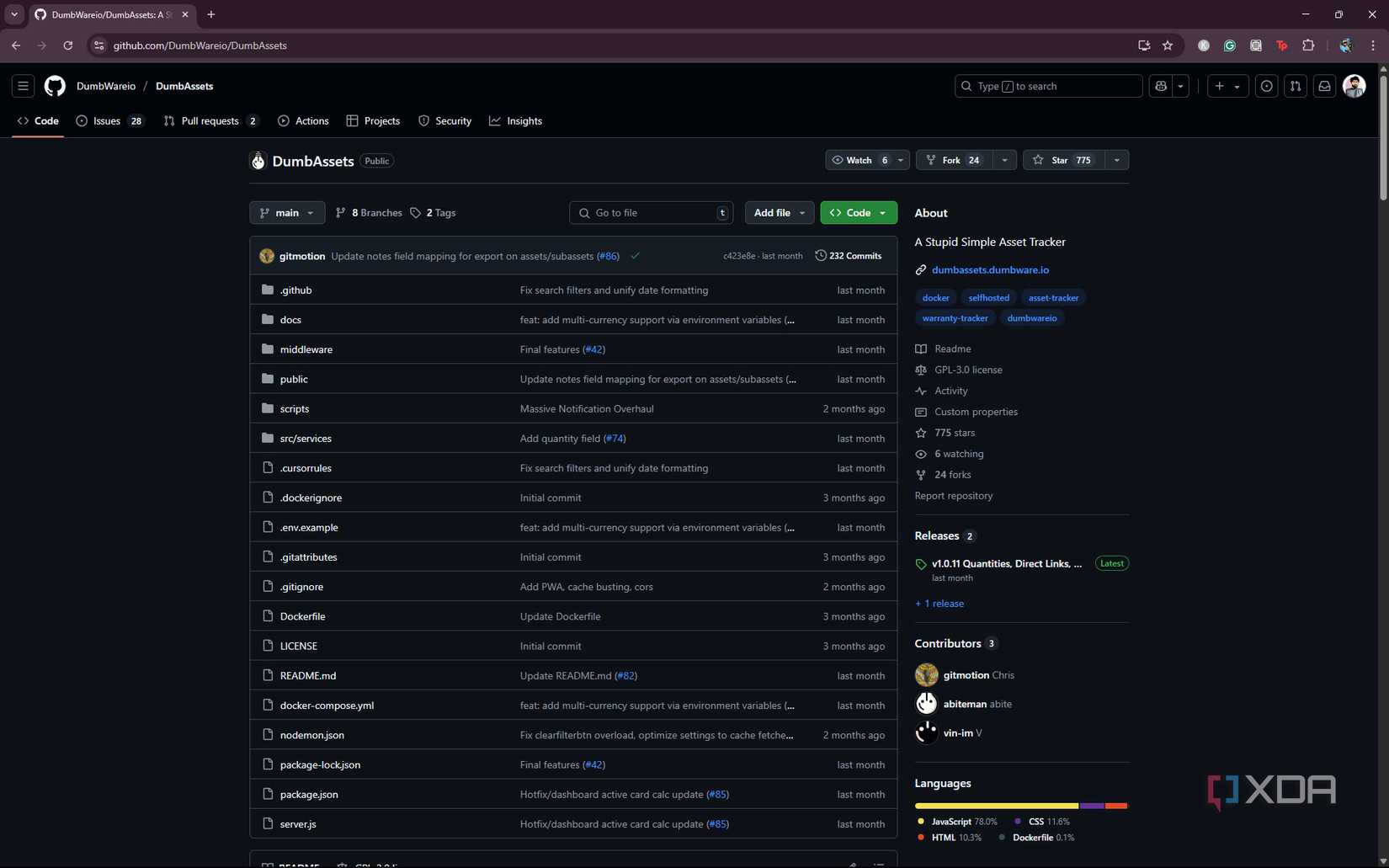The height and width of the screenshot is (868, 1389).
Task: Expand the main branch selector
Action: [x=286, y=212]
